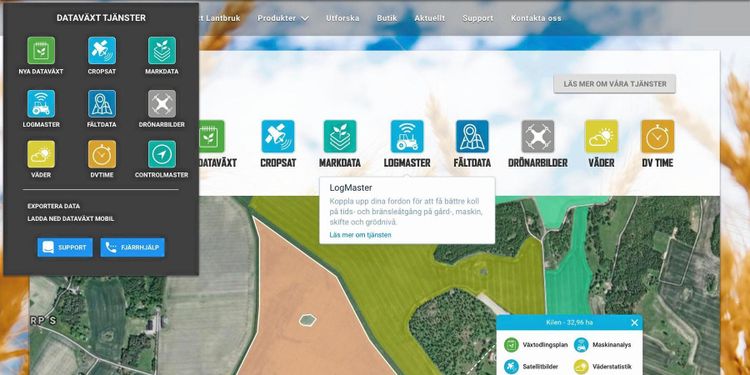The width and height of the screenshot is (750, 375).
Task: Click the blue Support button
Action: click(x=65, y=247)
